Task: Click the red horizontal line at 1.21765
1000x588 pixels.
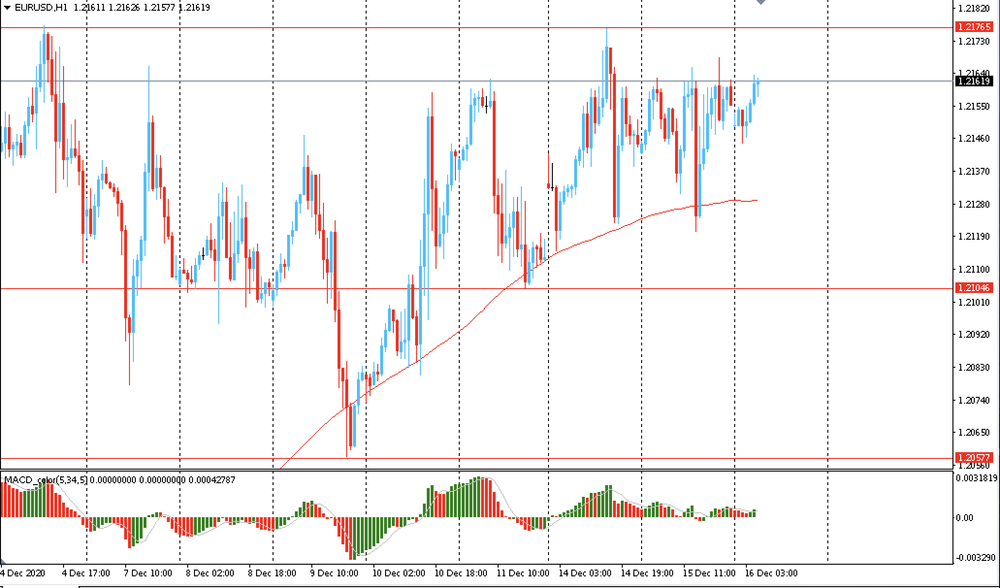Action: point(476,27)
